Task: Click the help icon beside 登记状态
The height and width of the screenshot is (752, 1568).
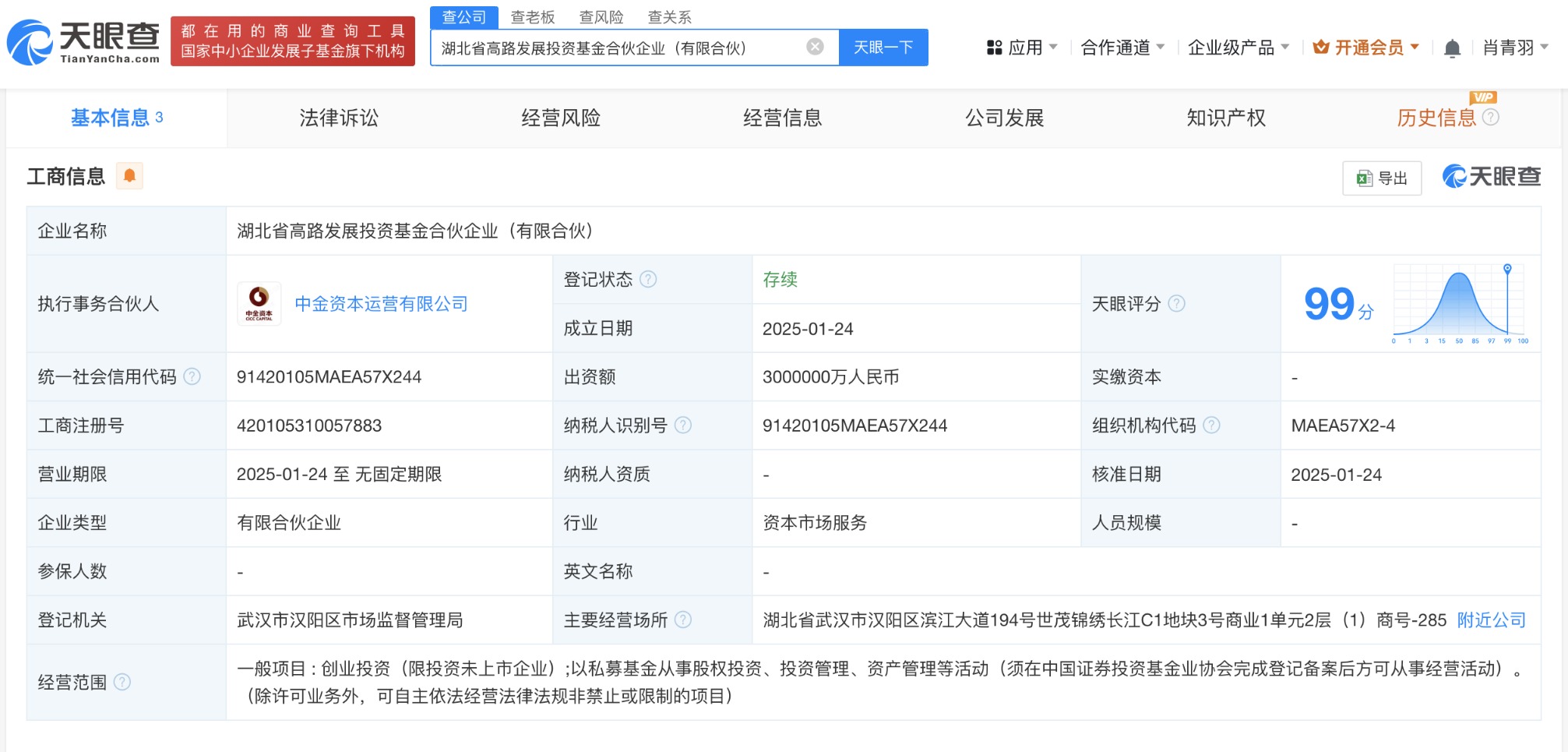Action: tap(650, 279)
